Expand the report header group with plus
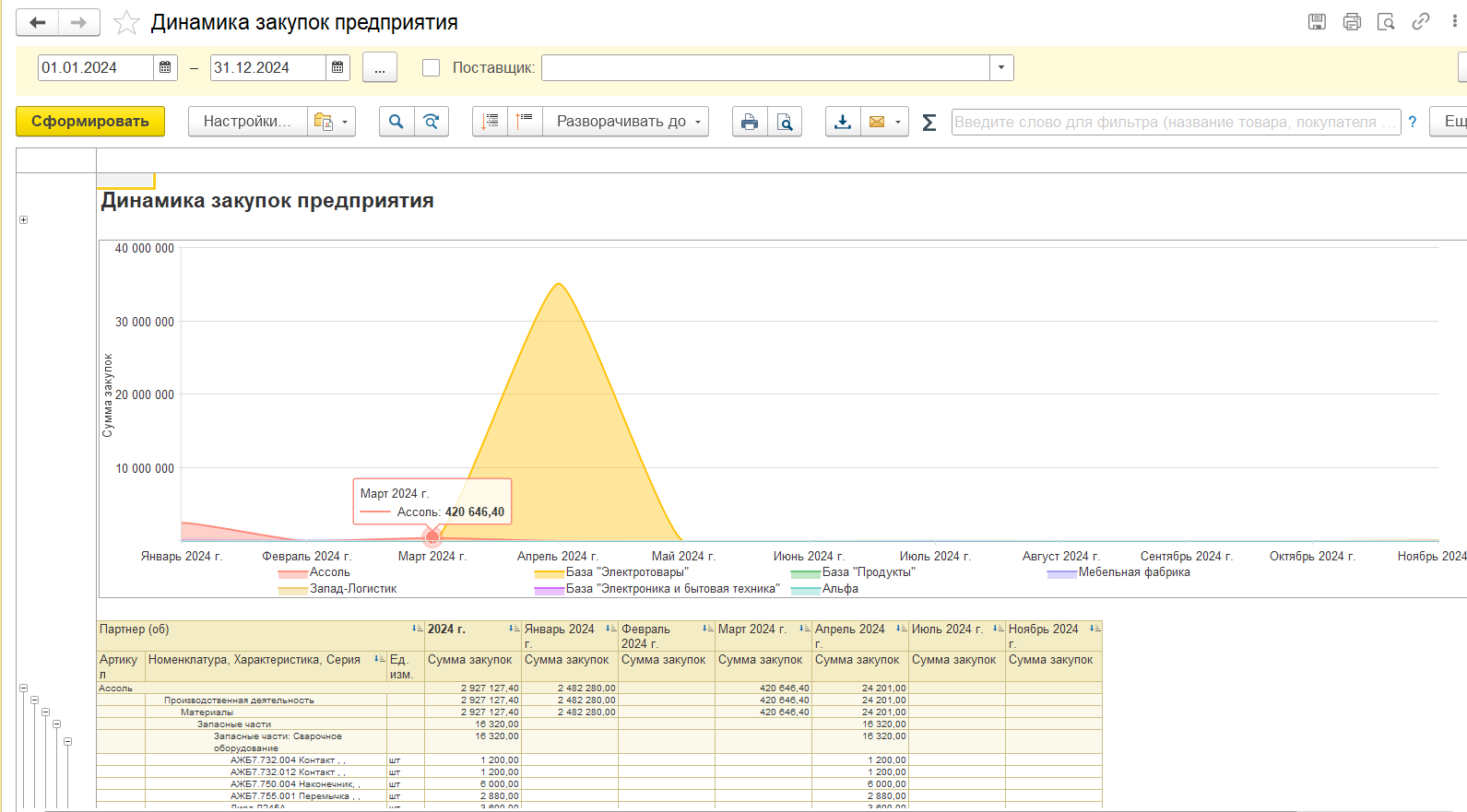Image resolution: width=1467 pixels, height=812 pixels. pos(23,219)
